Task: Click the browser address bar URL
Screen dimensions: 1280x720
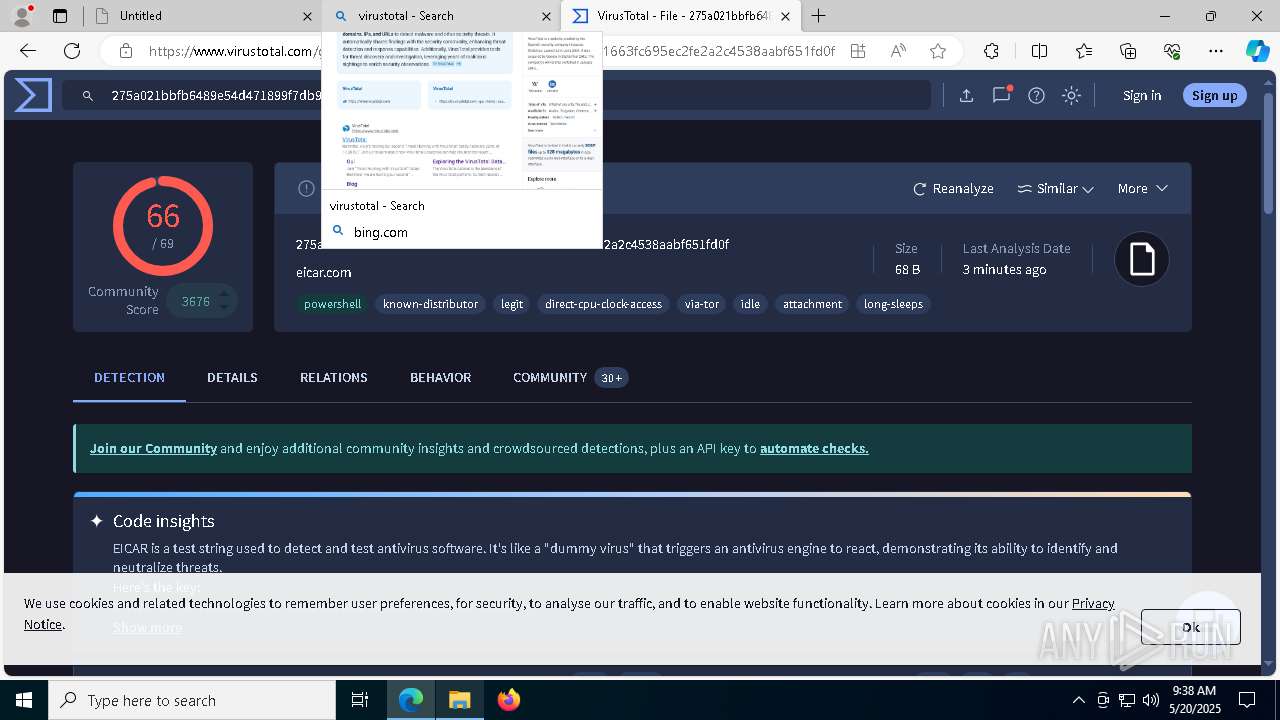Action: pyautogui.click(x=491, y=51)
